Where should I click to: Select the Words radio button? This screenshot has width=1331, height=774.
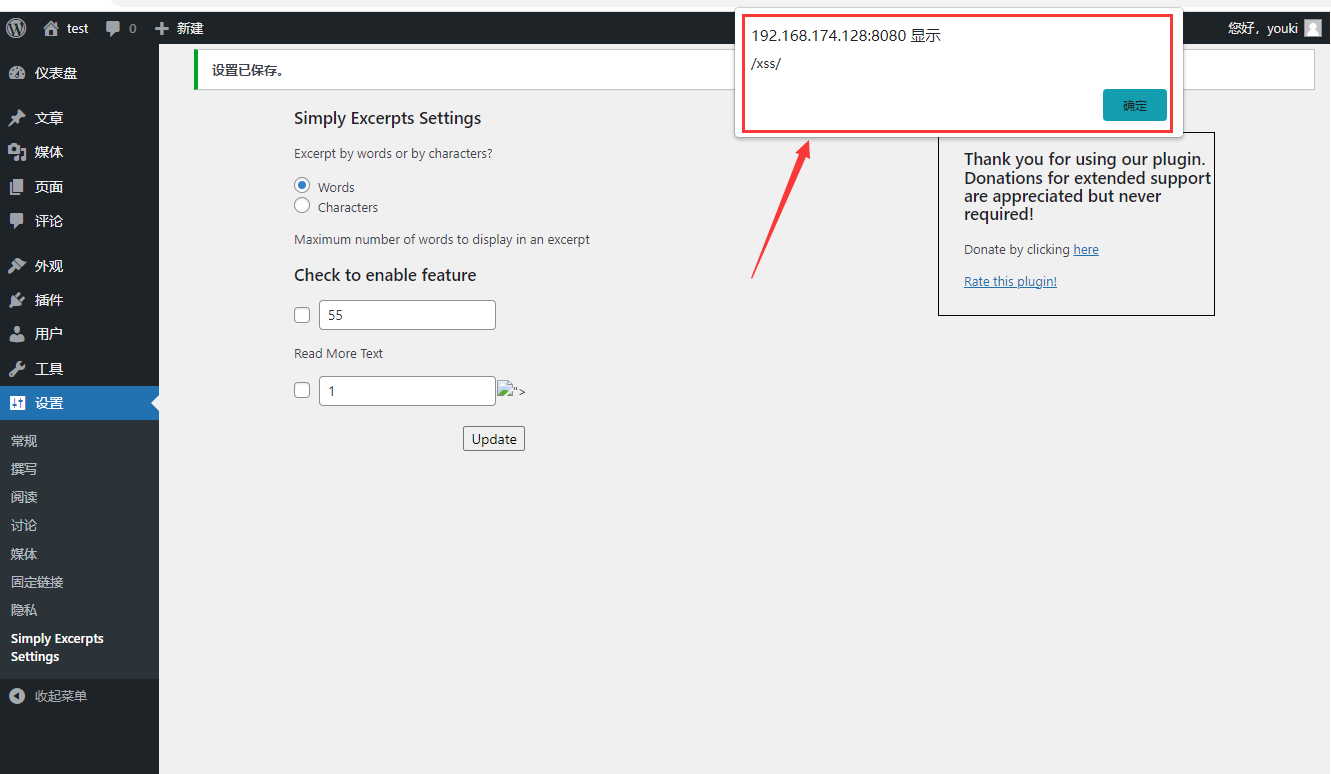(302, 185)
